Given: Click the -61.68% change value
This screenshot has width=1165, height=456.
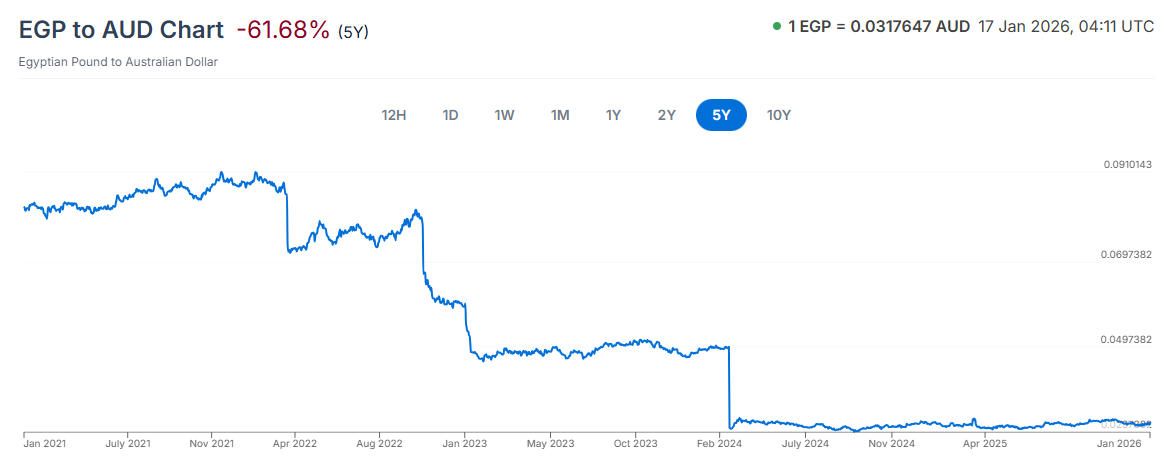Looking at the screenshot, I should (283, 30).
